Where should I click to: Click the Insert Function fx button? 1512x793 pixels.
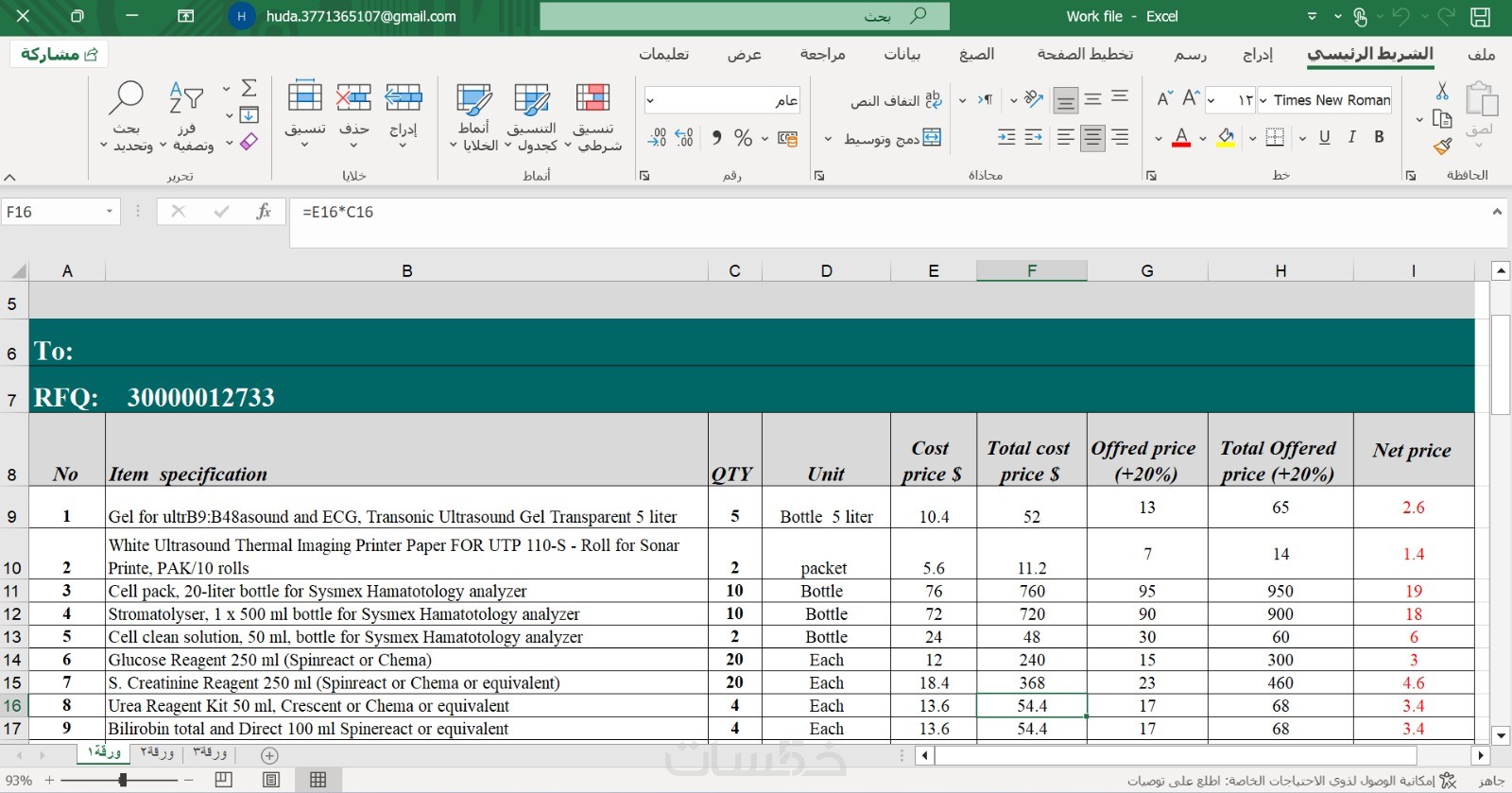(264, 212)
